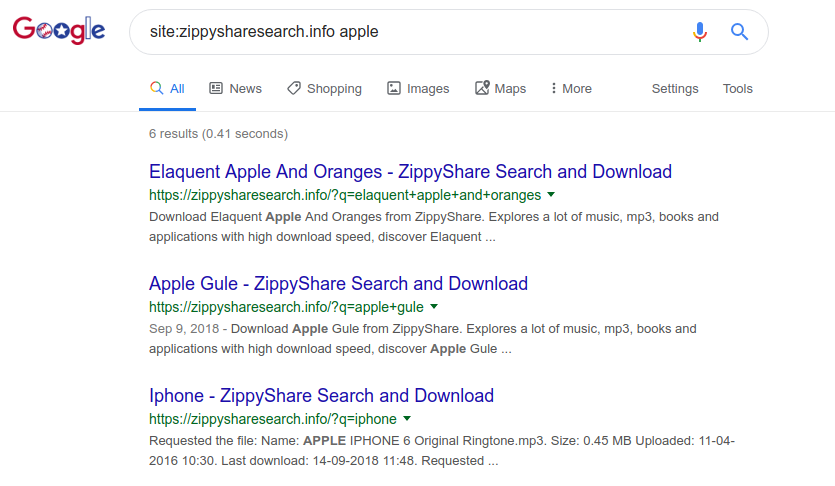
Task: Click the blue search magnifier button
Action: 739,32
